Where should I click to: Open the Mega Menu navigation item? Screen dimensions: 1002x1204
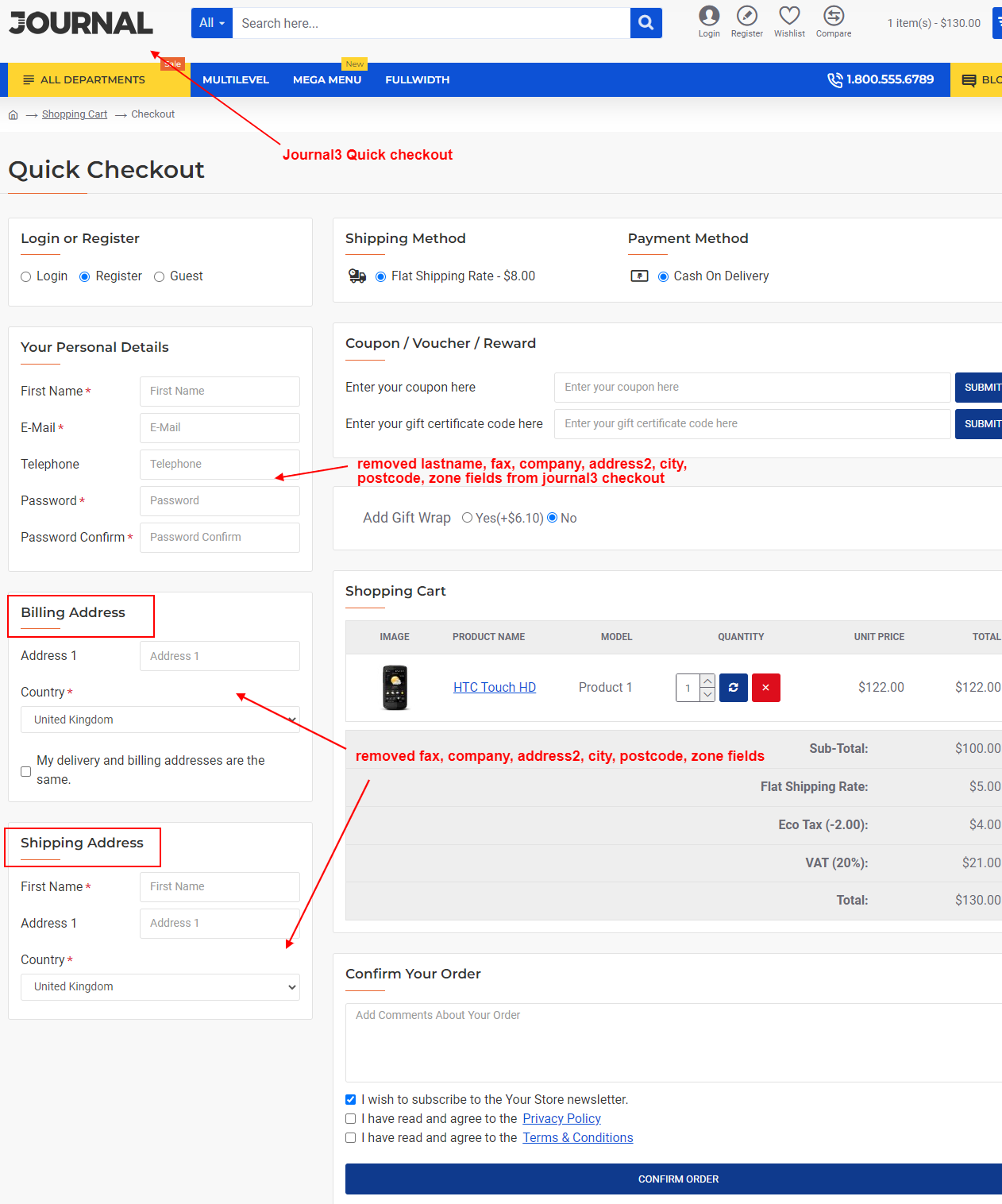click(326, 80)
